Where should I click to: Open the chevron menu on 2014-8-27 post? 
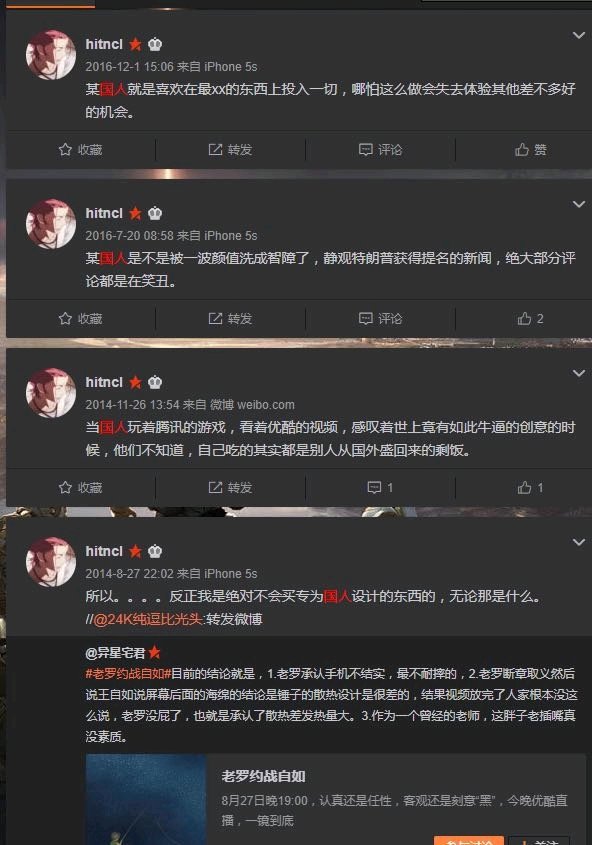pos(579,542)
